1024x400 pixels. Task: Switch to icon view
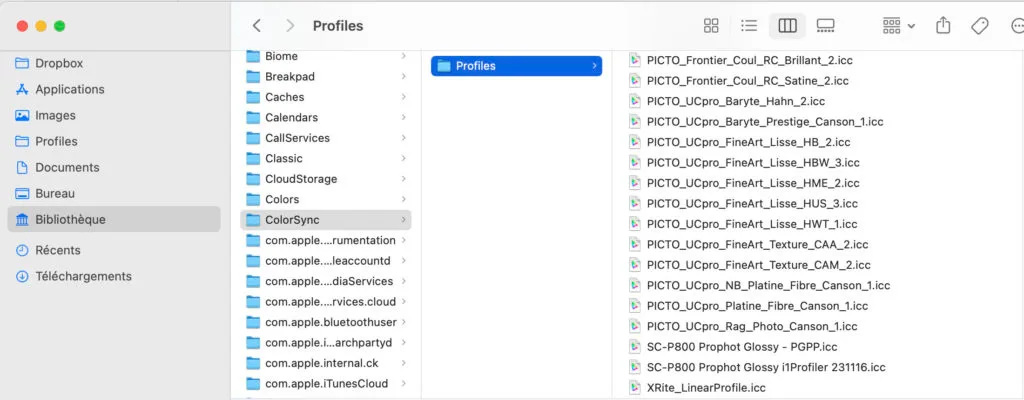(x=711, y=26)
